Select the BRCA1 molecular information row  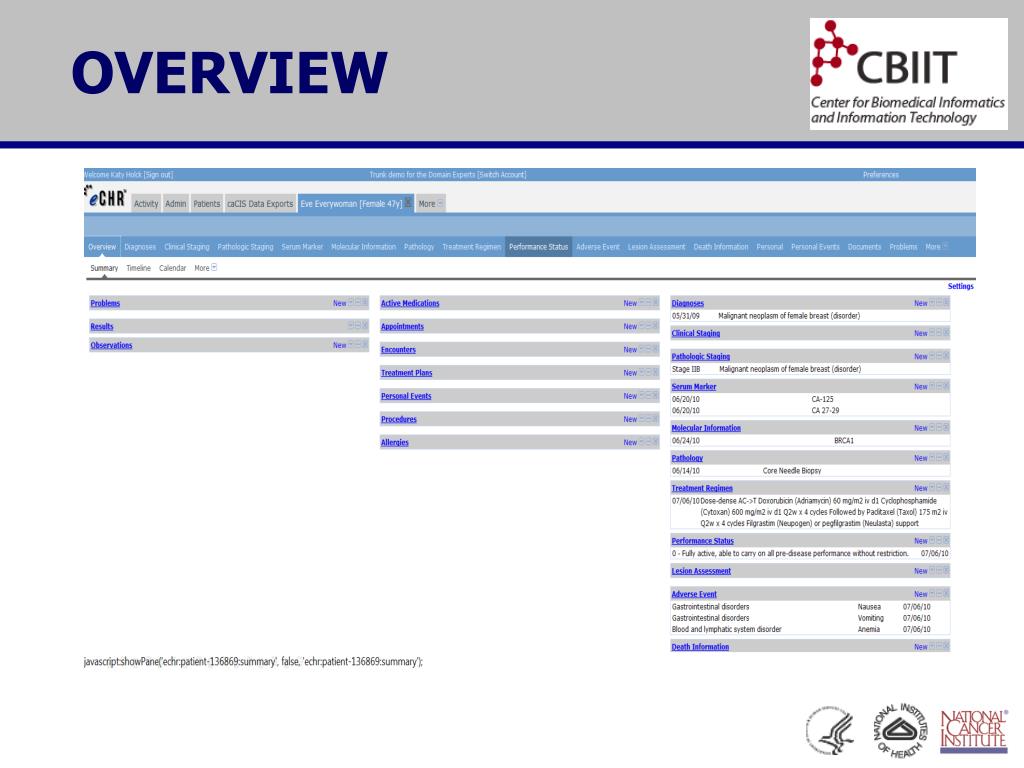click(x=810, y=441)
